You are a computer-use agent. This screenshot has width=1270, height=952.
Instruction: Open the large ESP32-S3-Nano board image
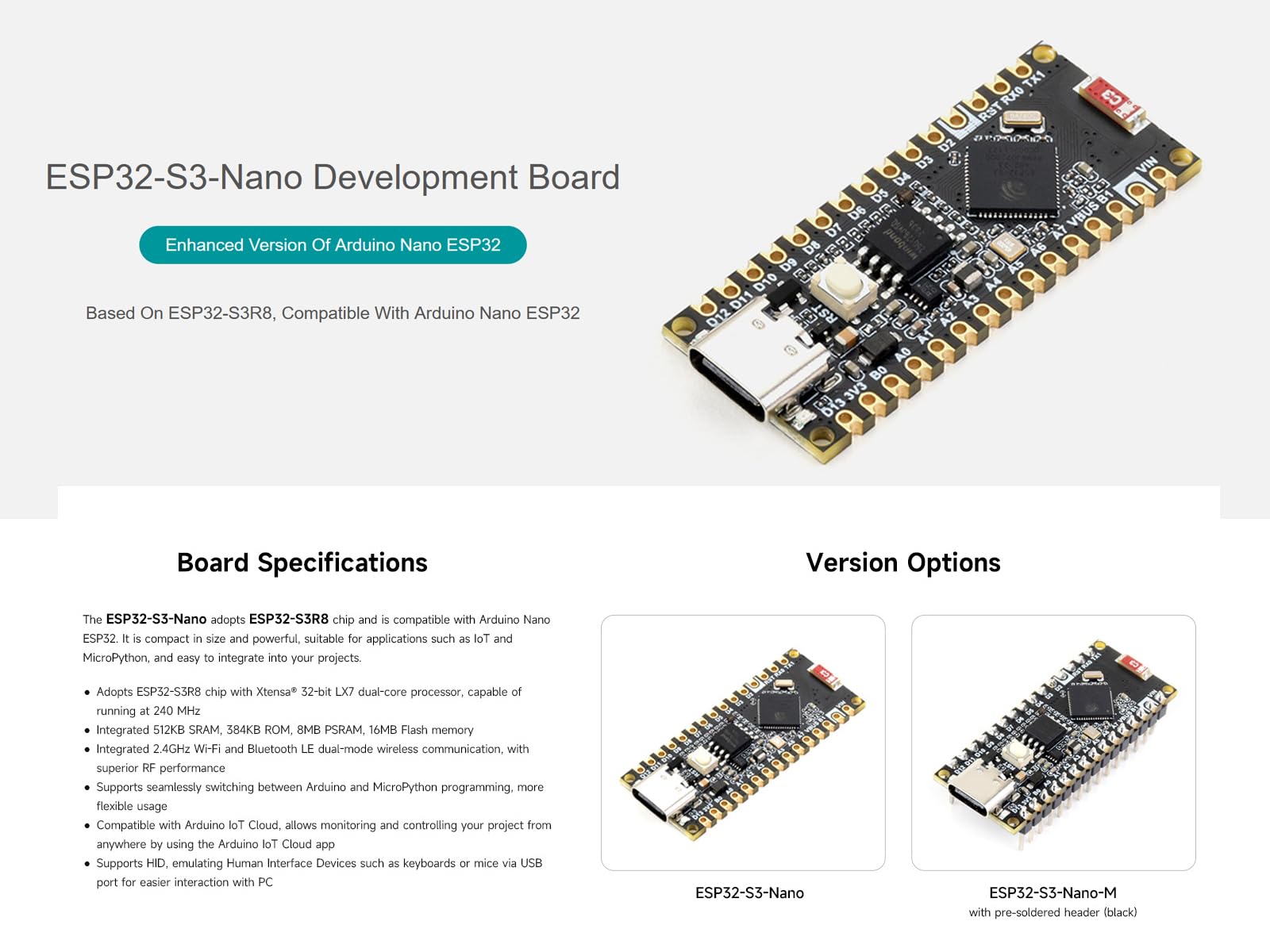[932, 252]
